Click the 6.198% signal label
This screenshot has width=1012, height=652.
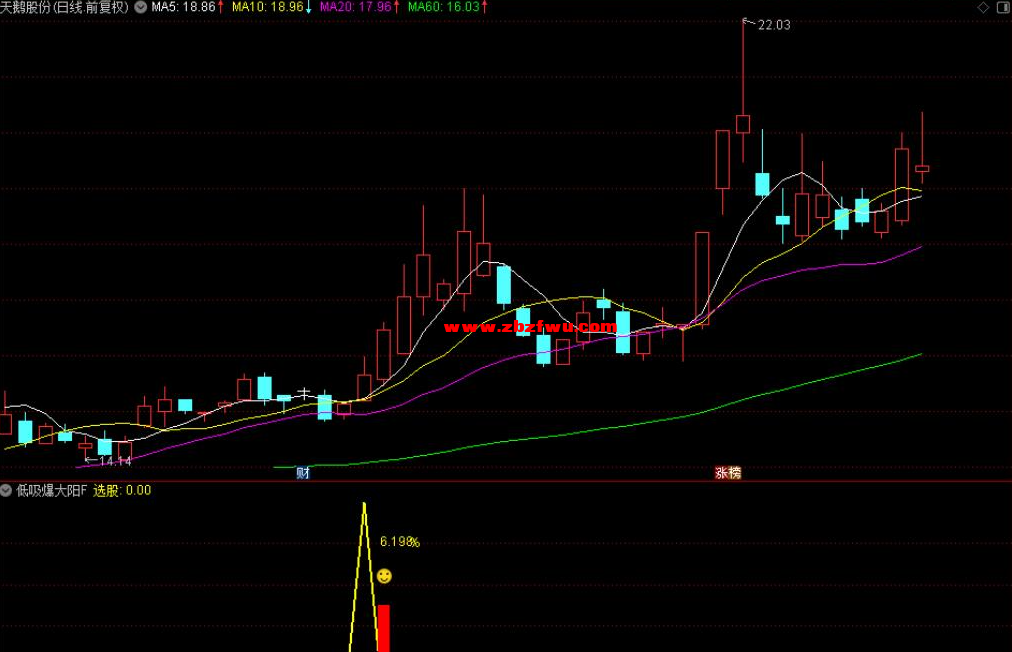click(400, 542)
